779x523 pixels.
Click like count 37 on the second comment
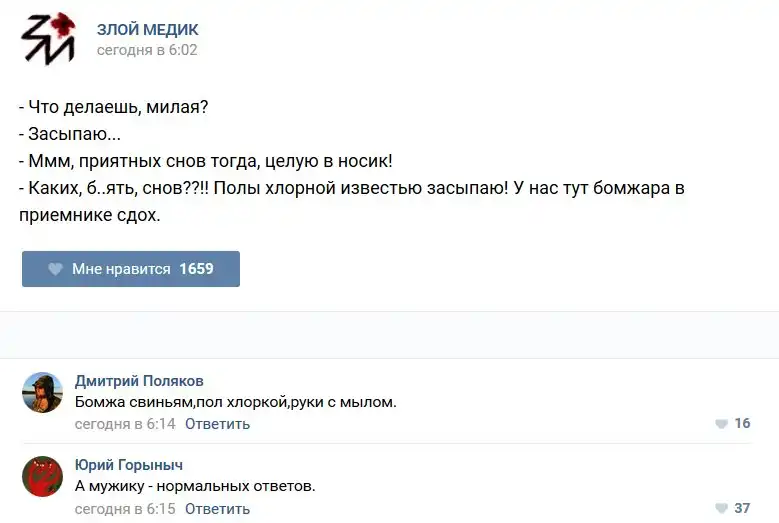click(x=742, y=509)
